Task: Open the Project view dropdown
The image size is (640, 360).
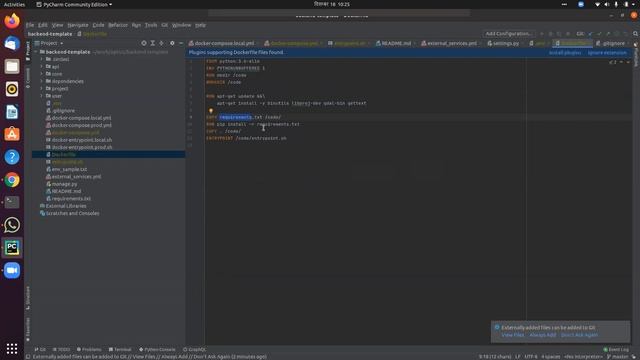Action: [x=49, y=43]
